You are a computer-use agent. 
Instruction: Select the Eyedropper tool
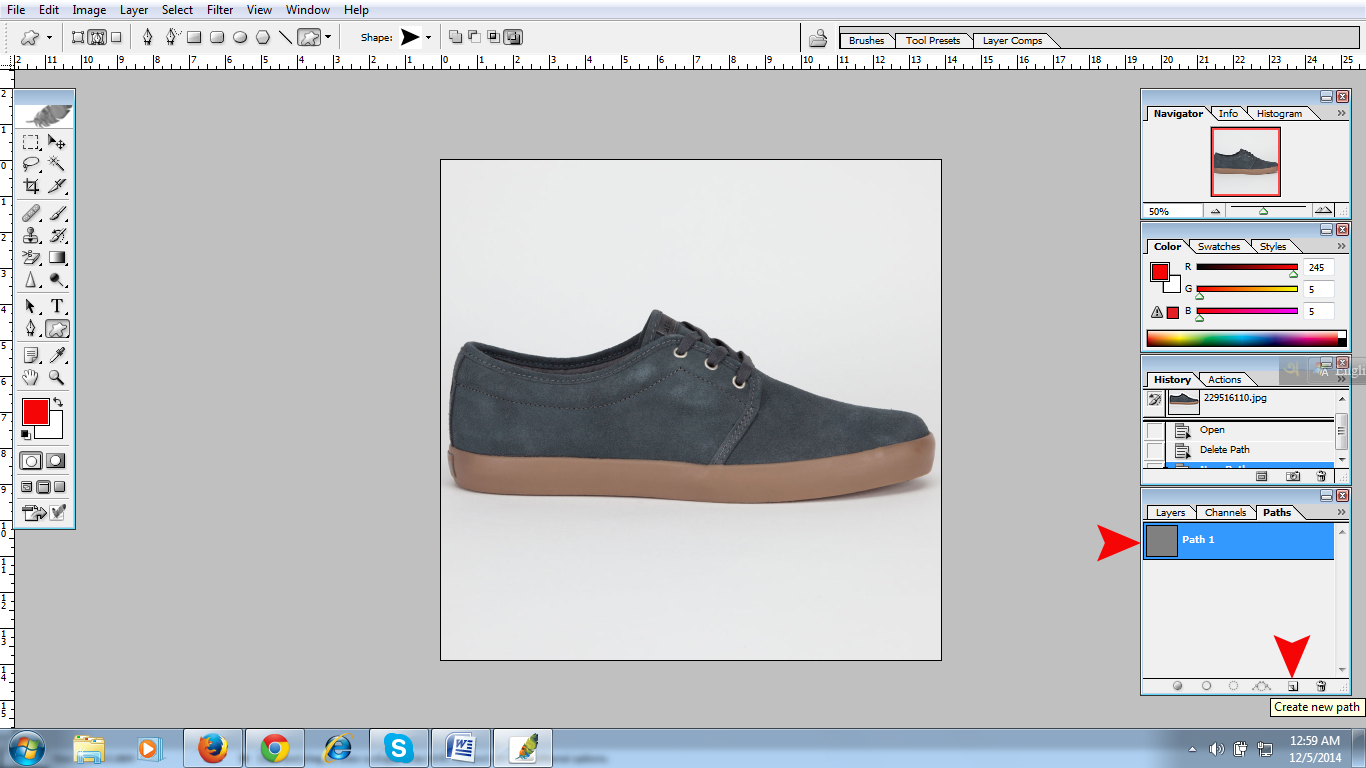pyautogui.click(x=57, y=355)
